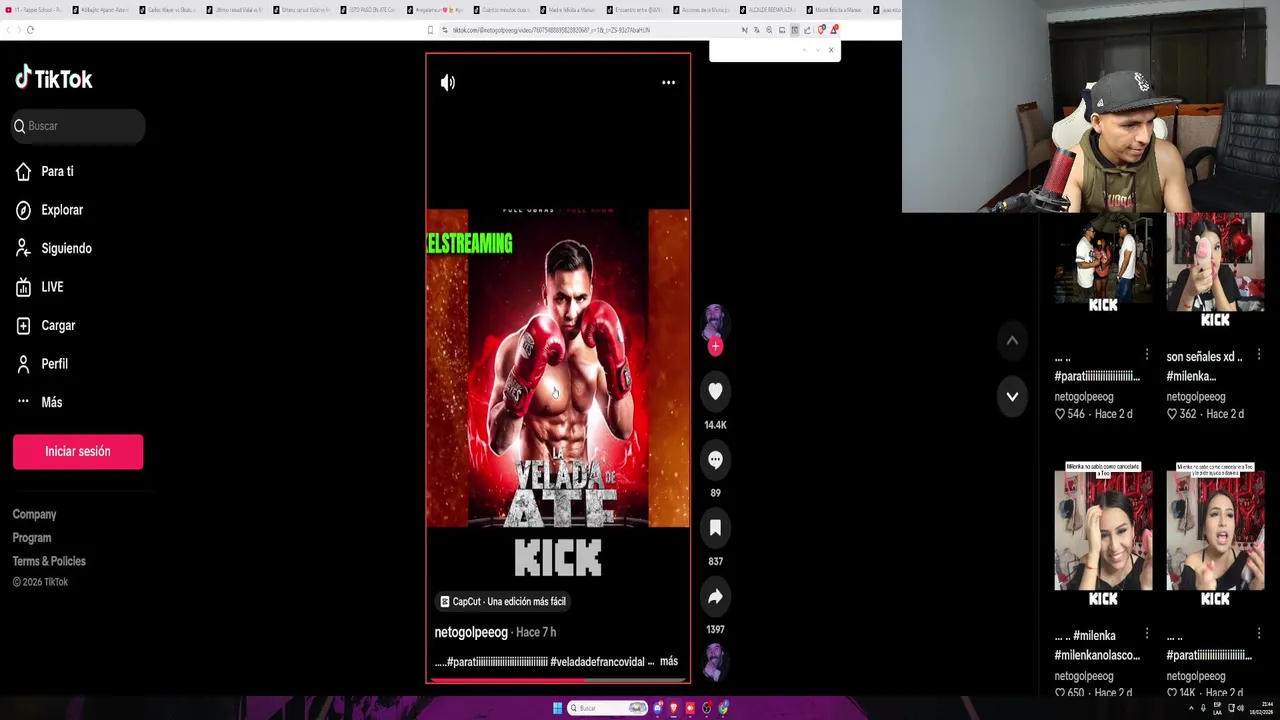Close the small browser popup
This screenshot has height=720, width=1280.
tap(830, 50)
